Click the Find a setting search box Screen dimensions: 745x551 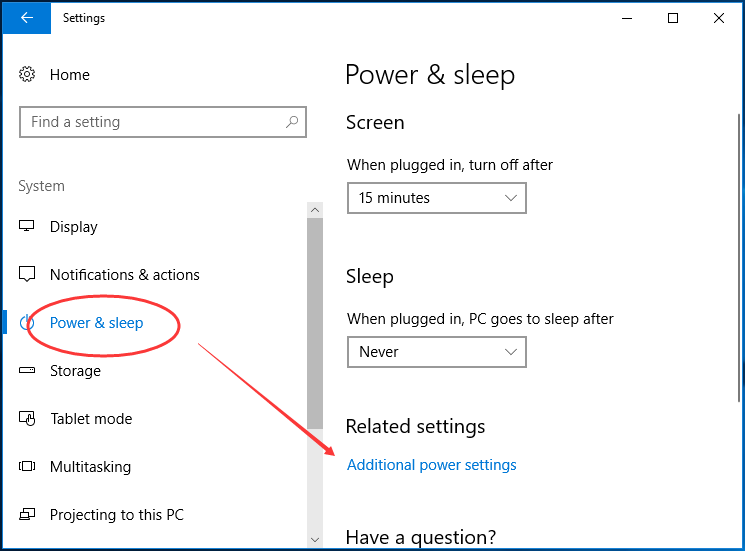click(x=162, y=122)
